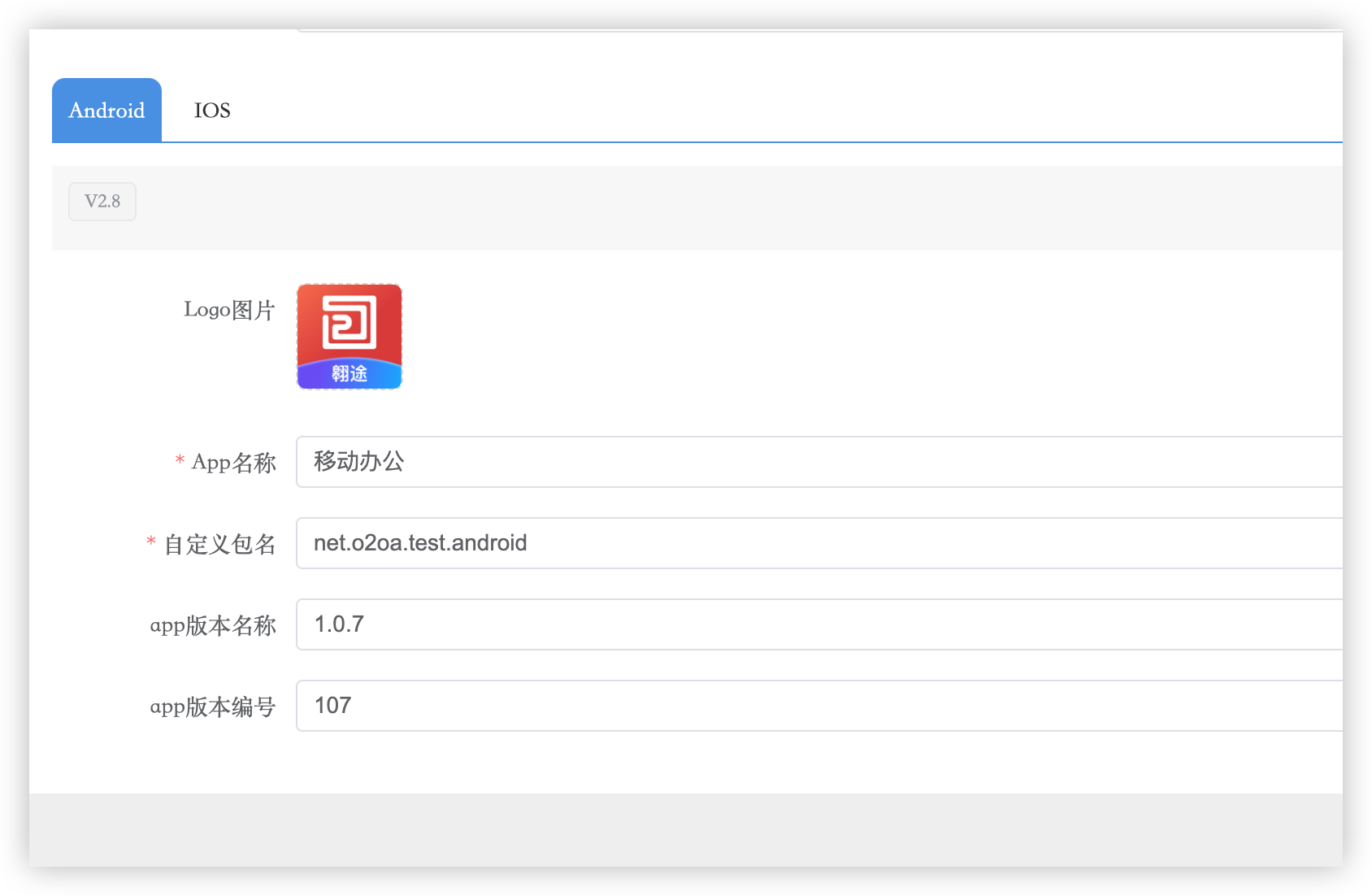Focus the app版本名称 field showing 1.0.7
Image resolution: width=1372 pixels, height=896 pixels.
[x=813, y=624]
